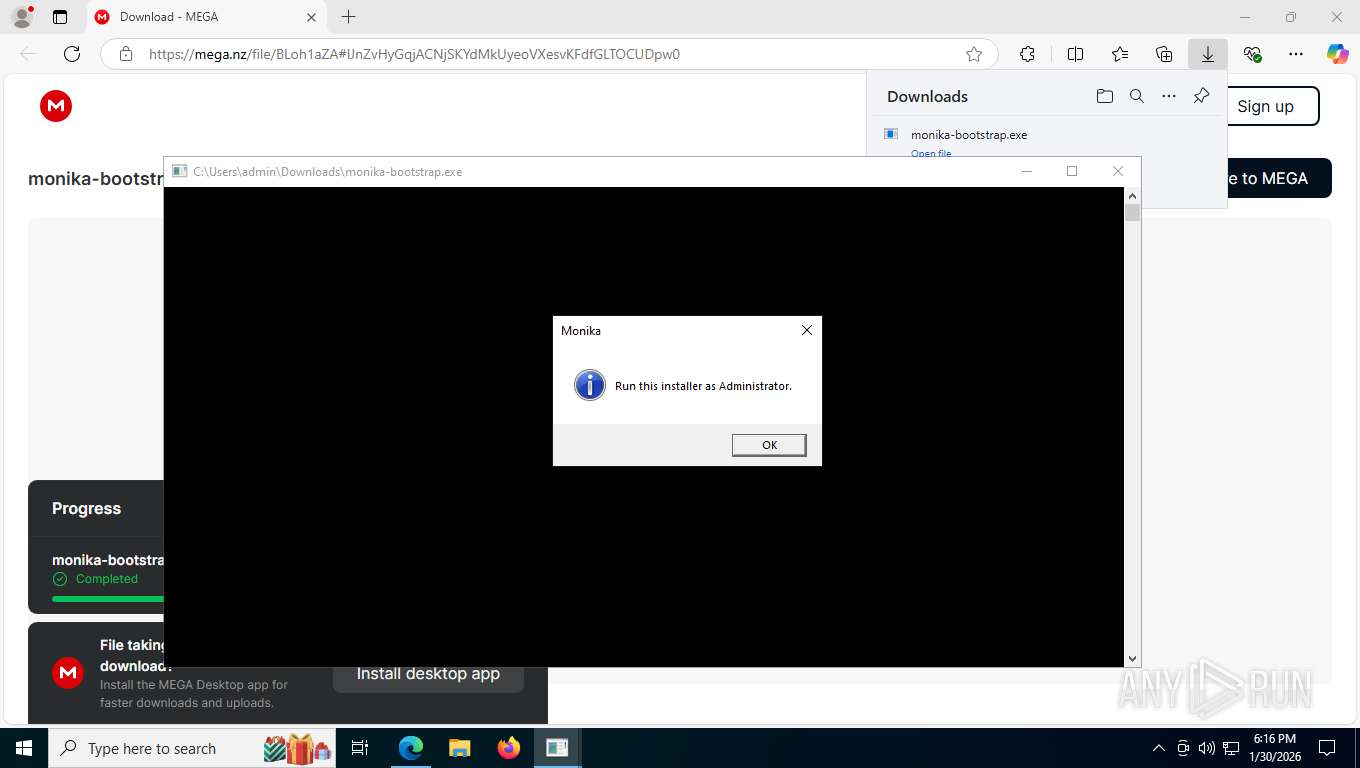Click the Downloads toolbar icon

[1208, 54]
